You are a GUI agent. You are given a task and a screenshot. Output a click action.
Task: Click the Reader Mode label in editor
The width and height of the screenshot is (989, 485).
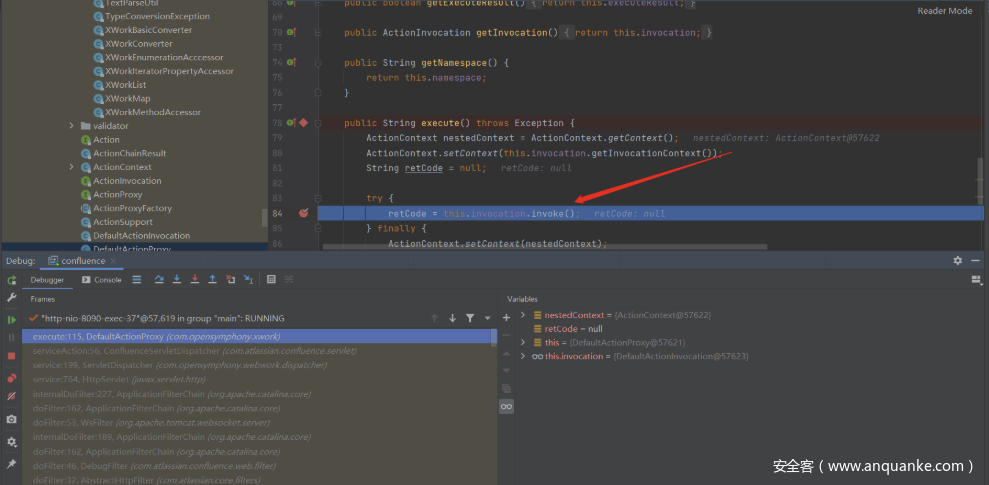click(944, 11)
